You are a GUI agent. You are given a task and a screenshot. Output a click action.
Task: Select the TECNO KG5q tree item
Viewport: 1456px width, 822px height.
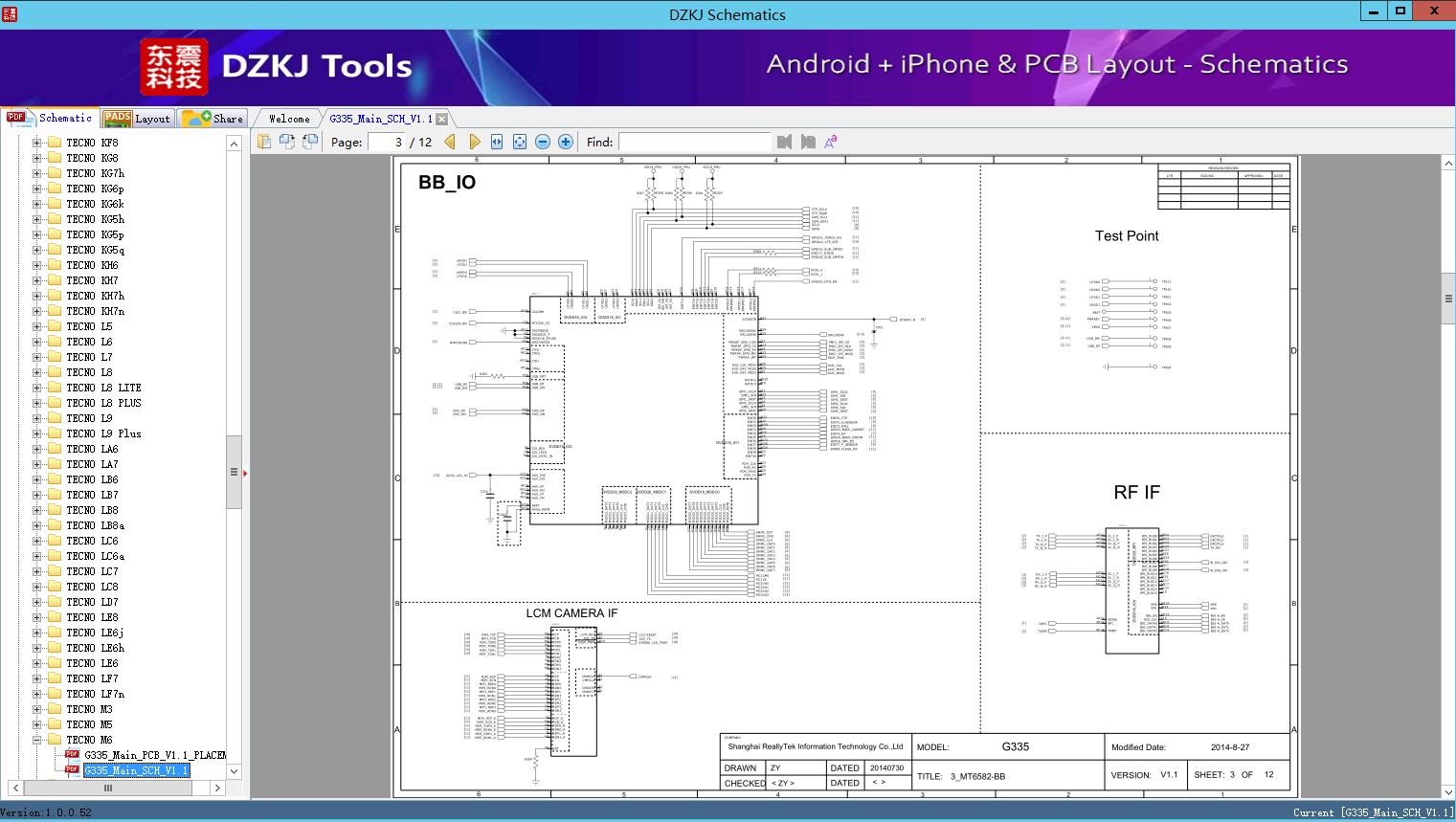tap(95, 250)
